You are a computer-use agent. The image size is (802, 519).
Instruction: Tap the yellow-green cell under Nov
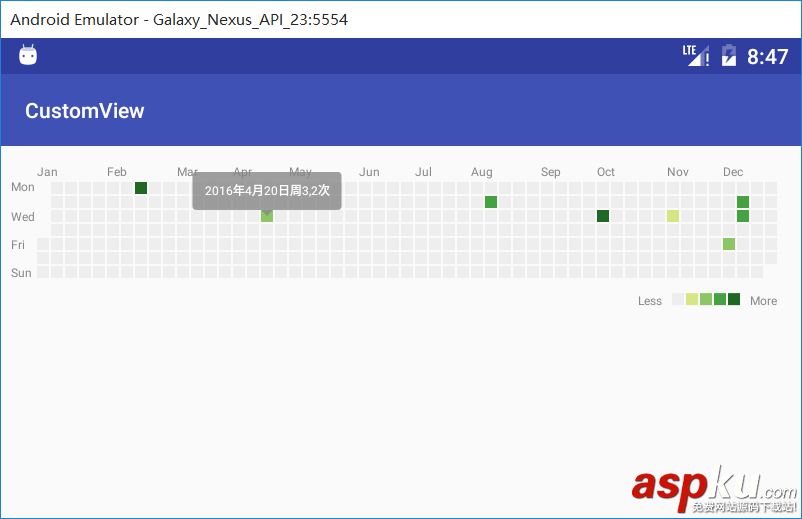pyautogui.click(x=673, y=216)
